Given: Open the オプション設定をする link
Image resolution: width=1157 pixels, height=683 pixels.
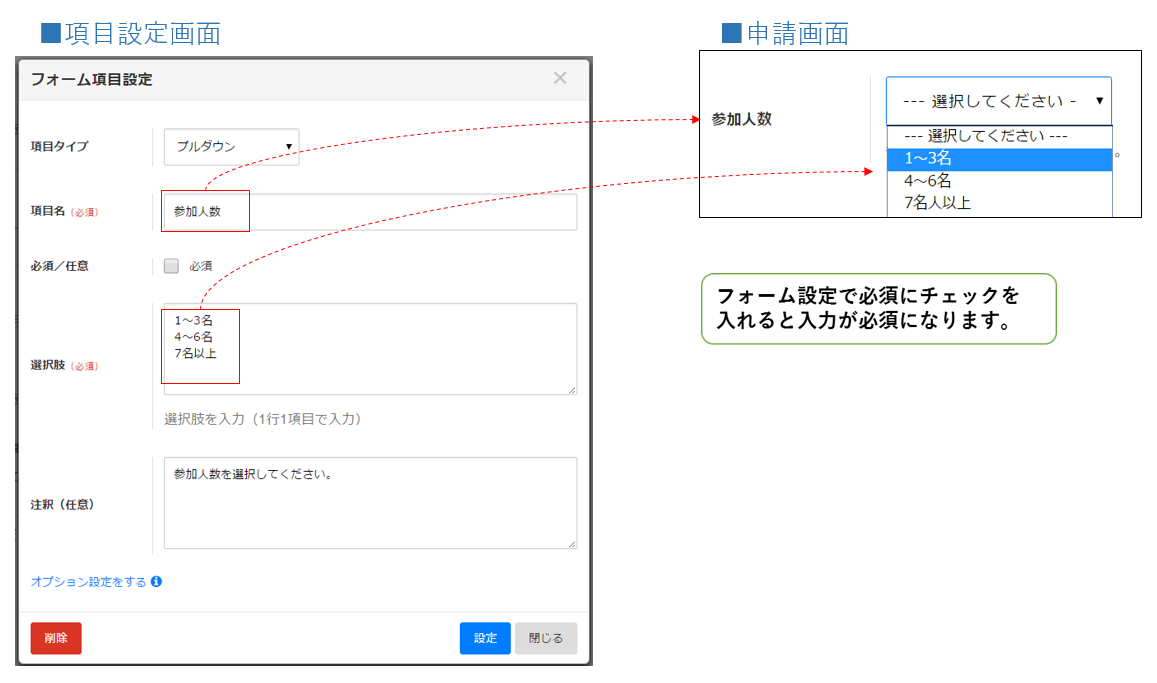Looking at the screenshot, I should coord(88,581).
